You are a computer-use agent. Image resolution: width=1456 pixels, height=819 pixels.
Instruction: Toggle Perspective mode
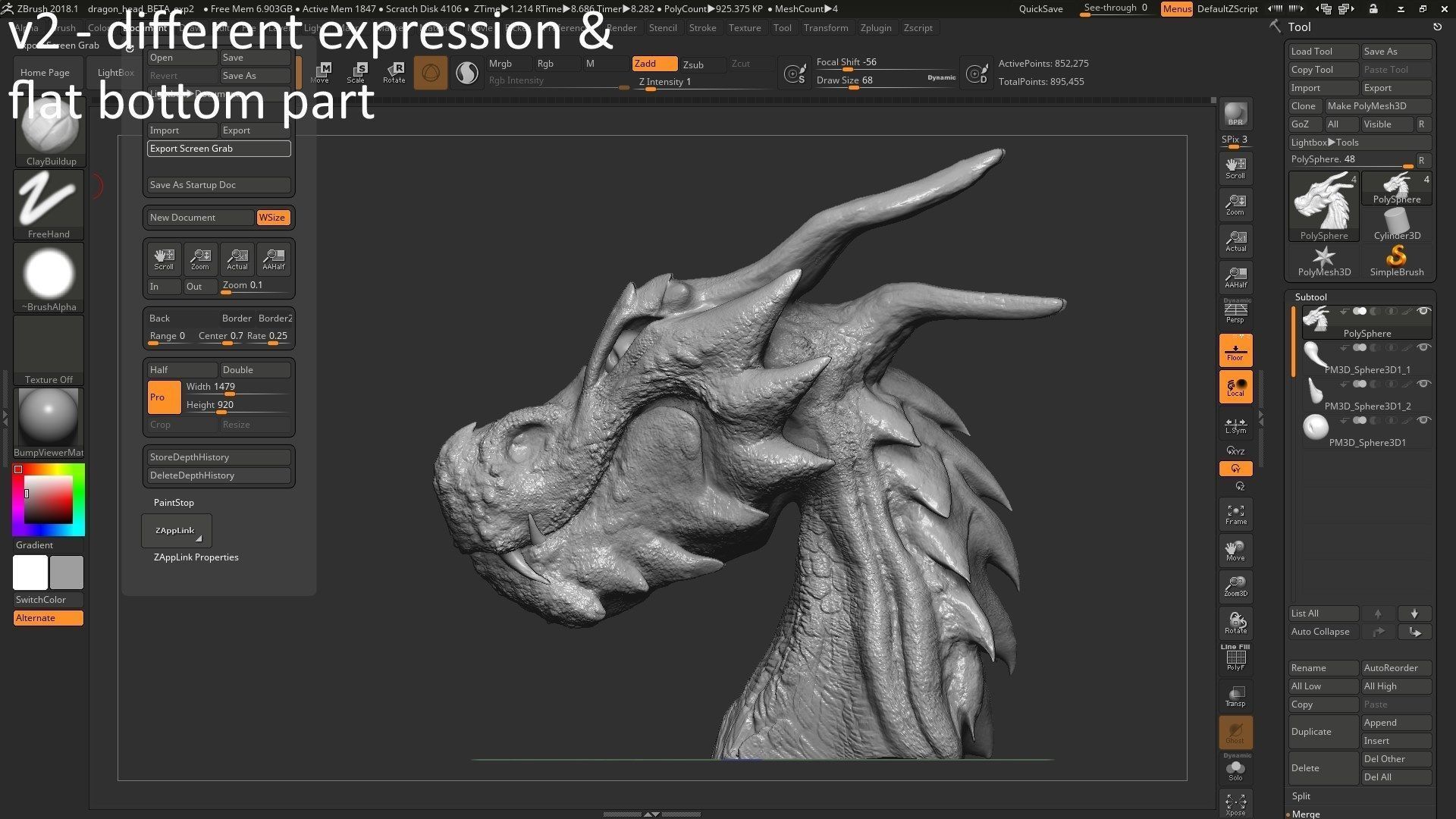coord(1235,313)
